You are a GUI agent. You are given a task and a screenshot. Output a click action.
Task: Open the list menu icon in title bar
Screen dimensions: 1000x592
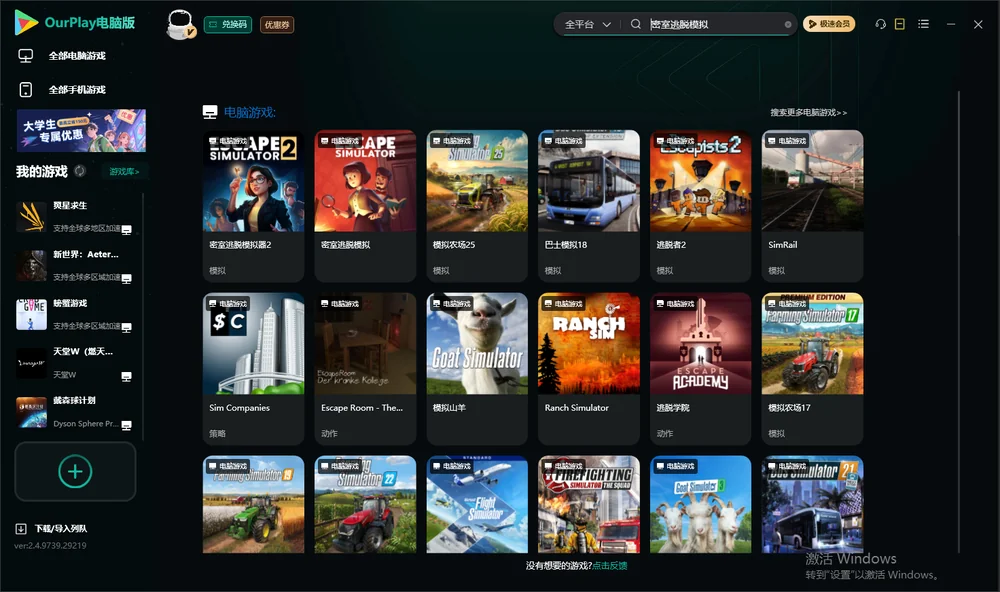923,24
